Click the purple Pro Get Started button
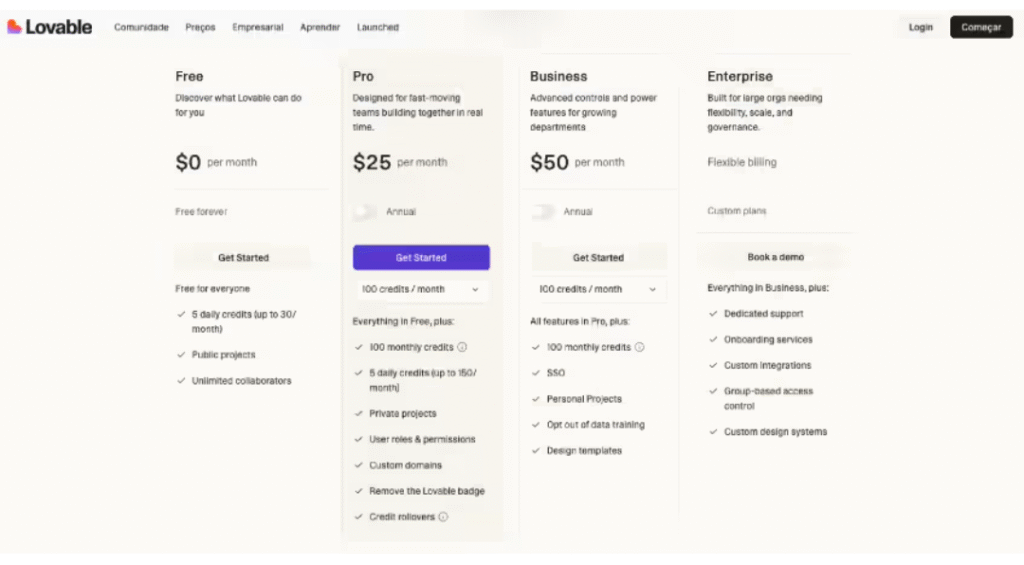Screen dimensions: 1024x565 tap(421, 258)
